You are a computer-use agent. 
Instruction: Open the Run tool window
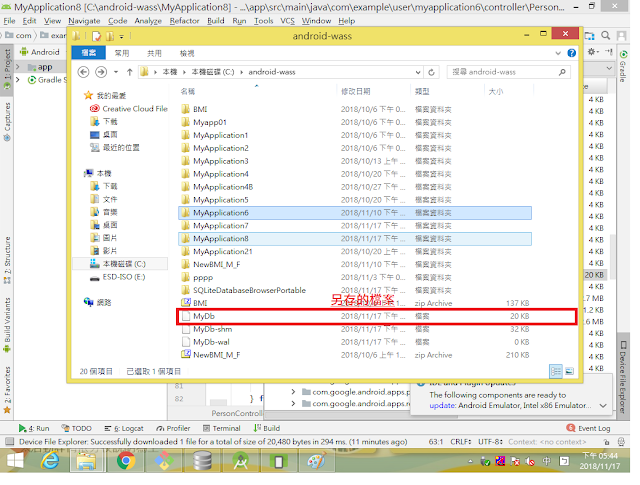pyautogui.click(x=34, y=428)
